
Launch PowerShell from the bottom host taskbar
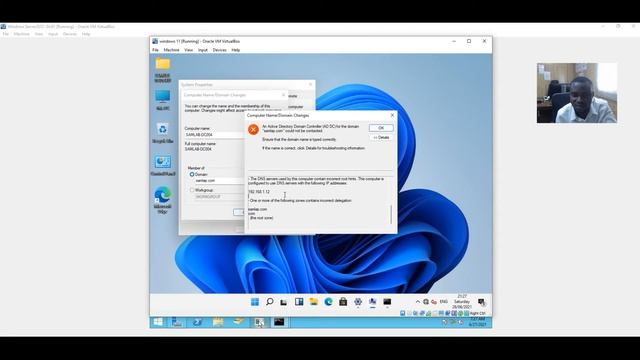pyautogui.click(x=197, y=322)
